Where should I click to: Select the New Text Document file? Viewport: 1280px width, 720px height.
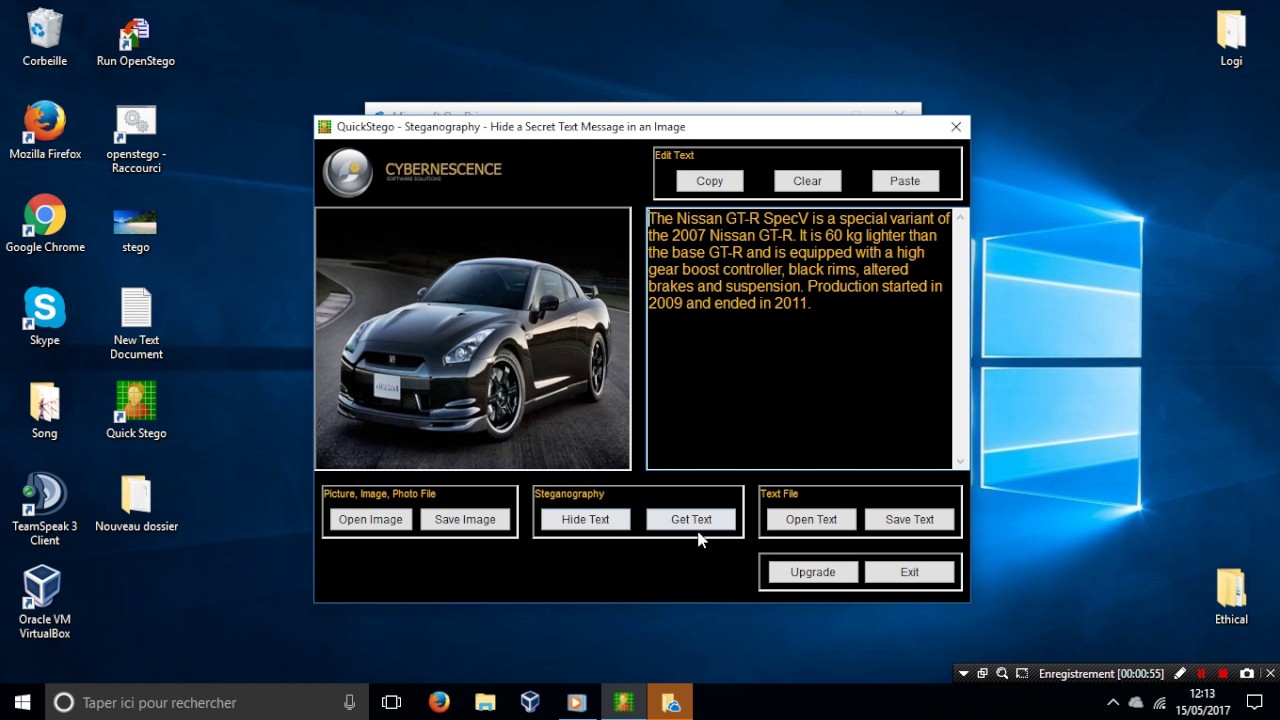click(136, 324)
